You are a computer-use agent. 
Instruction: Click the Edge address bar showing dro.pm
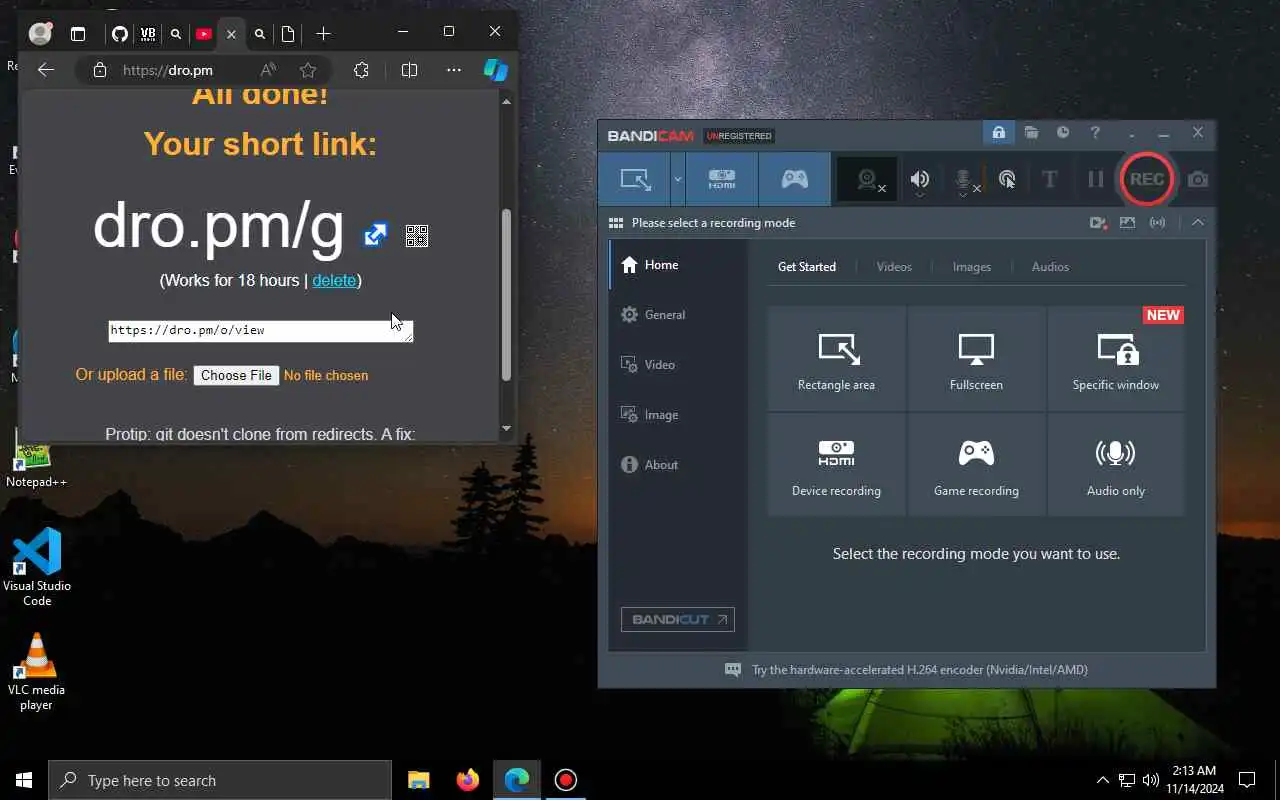pos(170,70)
